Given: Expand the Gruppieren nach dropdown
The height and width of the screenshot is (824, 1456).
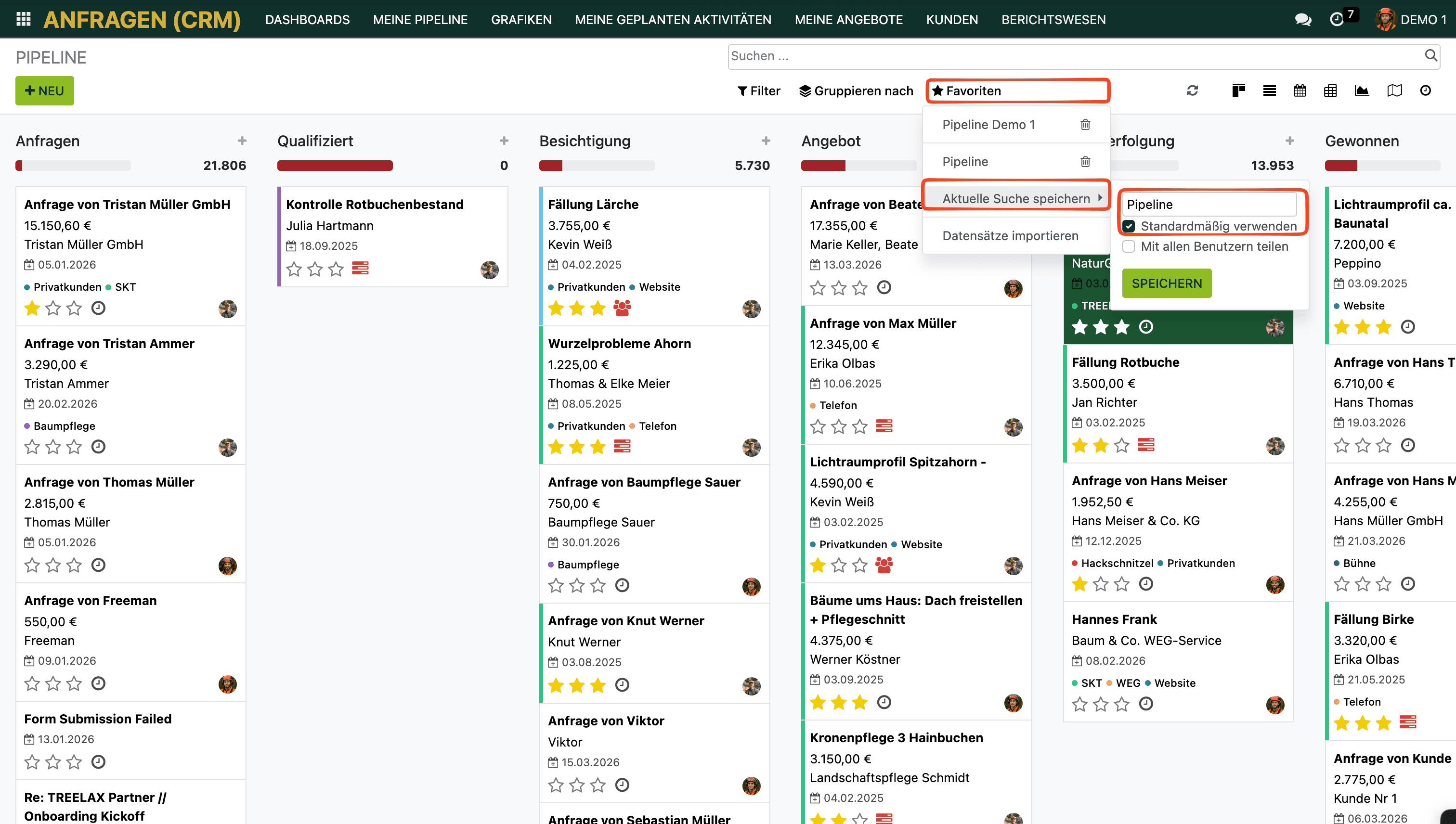Looking at the screenshot, I should coord(856,91).
